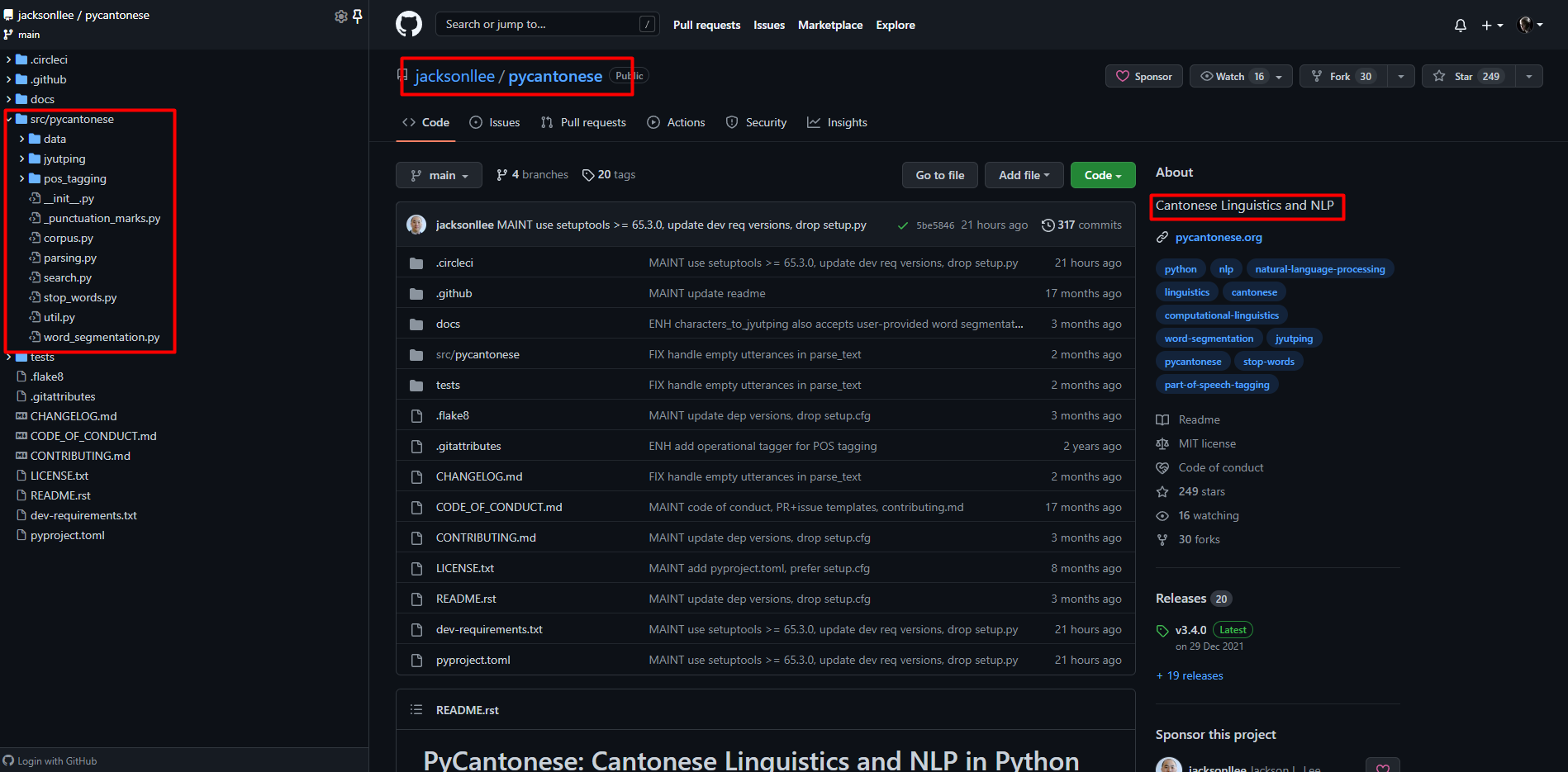Select the python topic tag
The image size is (1568, 772).
tap(1181, 269)
